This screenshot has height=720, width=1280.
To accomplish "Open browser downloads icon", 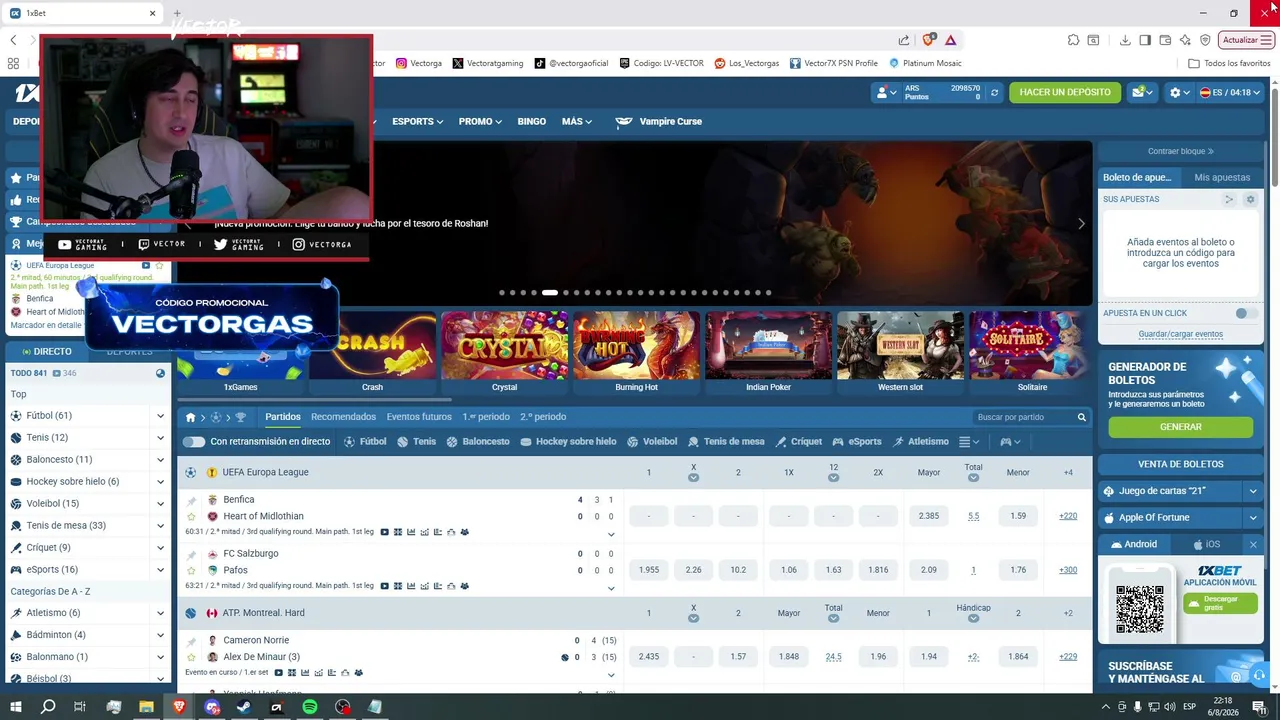I will [1125, 40].
